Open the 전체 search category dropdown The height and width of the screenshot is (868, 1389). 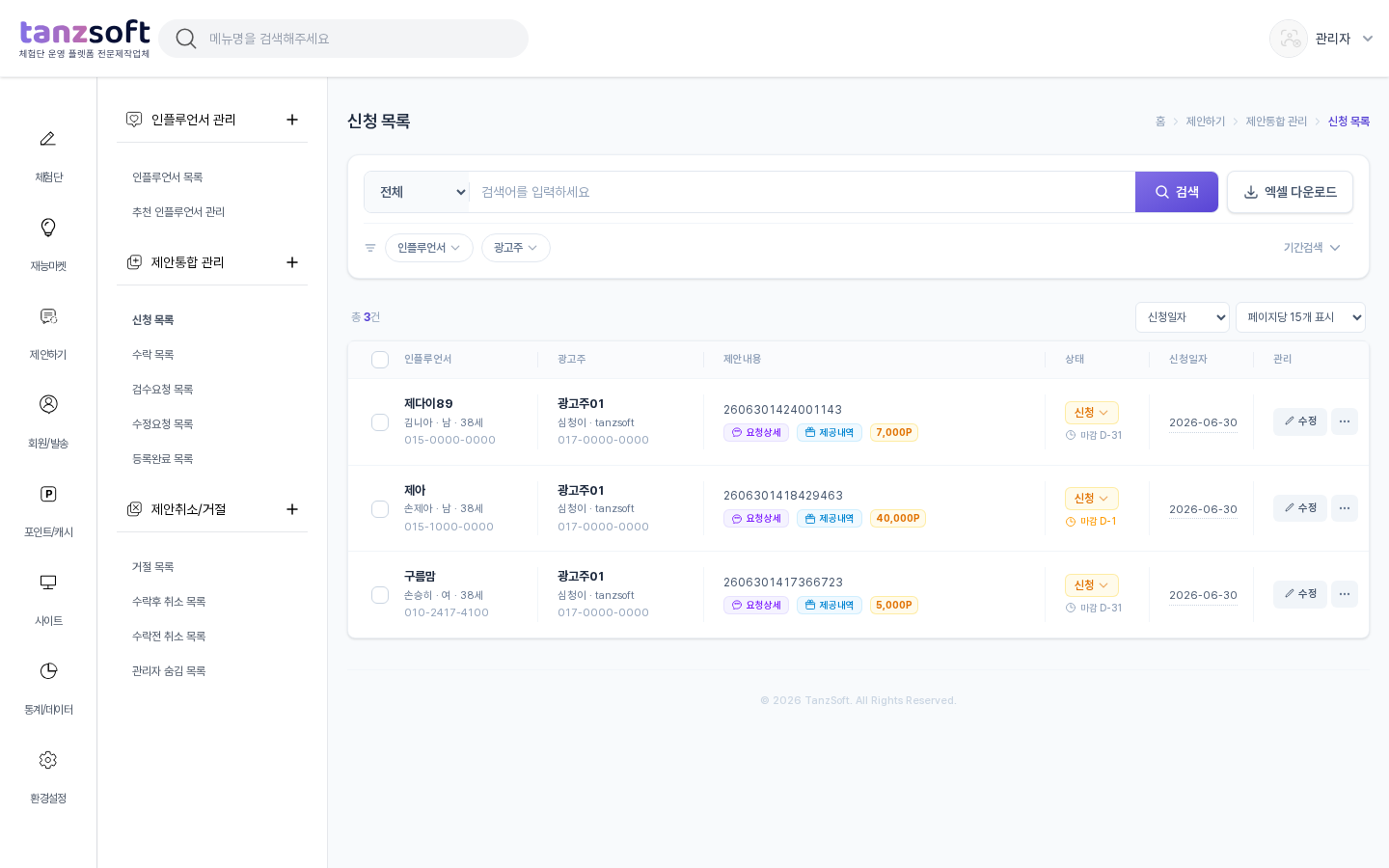417,192
